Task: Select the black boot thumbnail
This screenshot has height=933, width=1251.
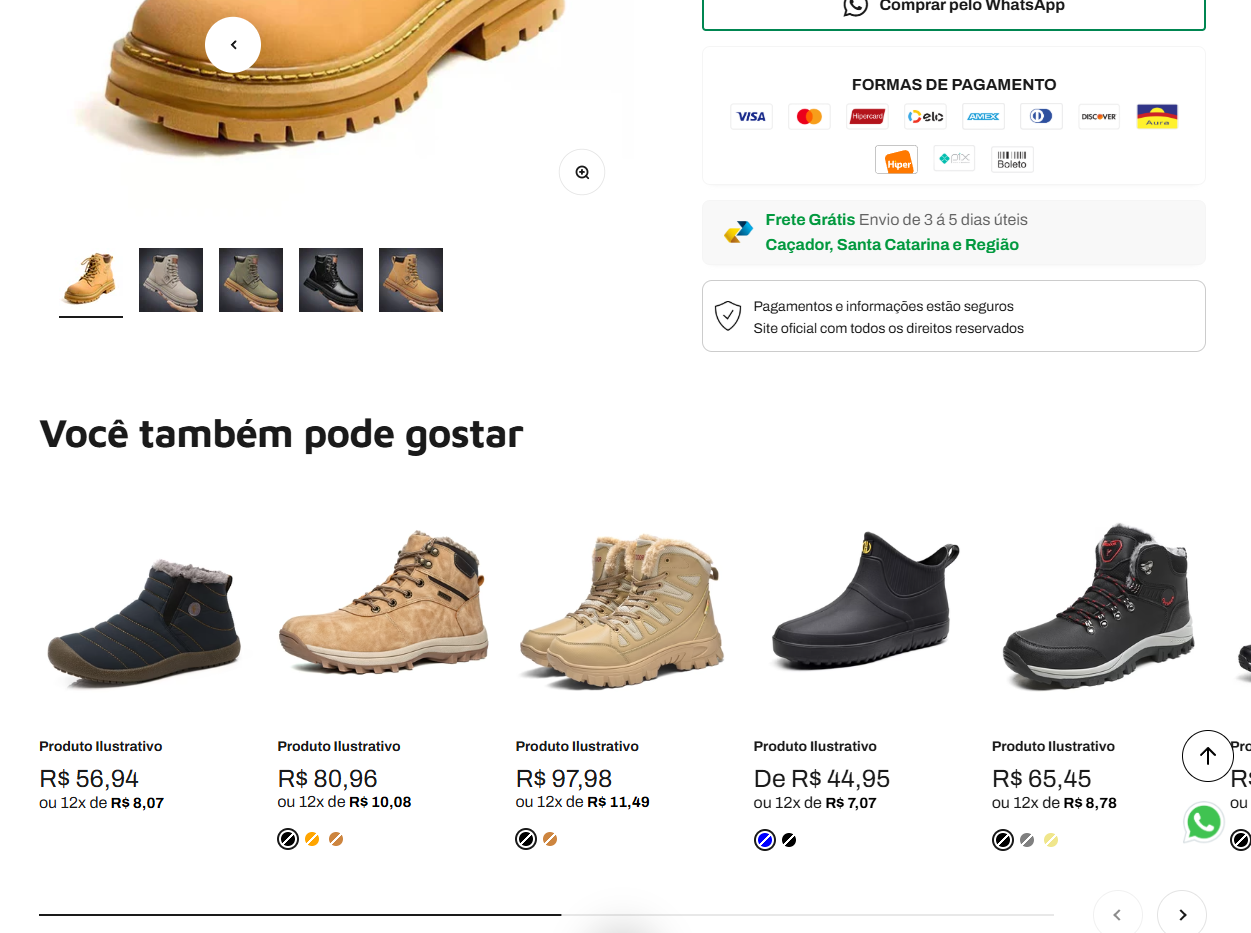Action: [x=330, y=279]
